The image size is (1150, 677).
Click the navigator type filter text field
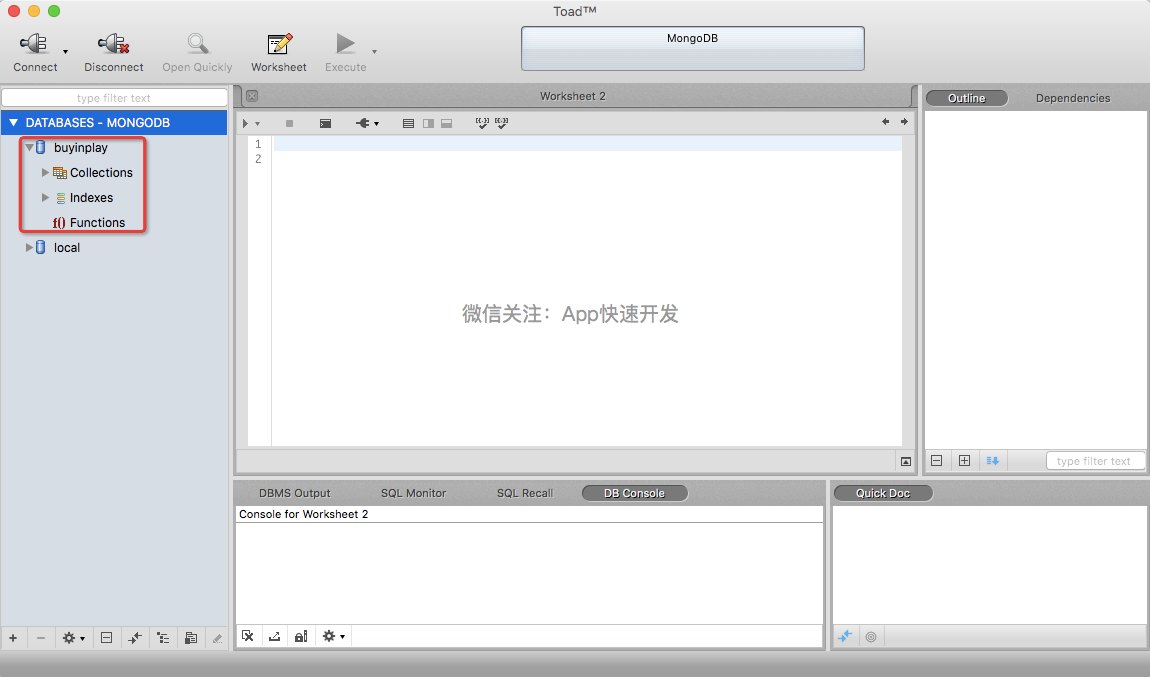tap(114, 98)
